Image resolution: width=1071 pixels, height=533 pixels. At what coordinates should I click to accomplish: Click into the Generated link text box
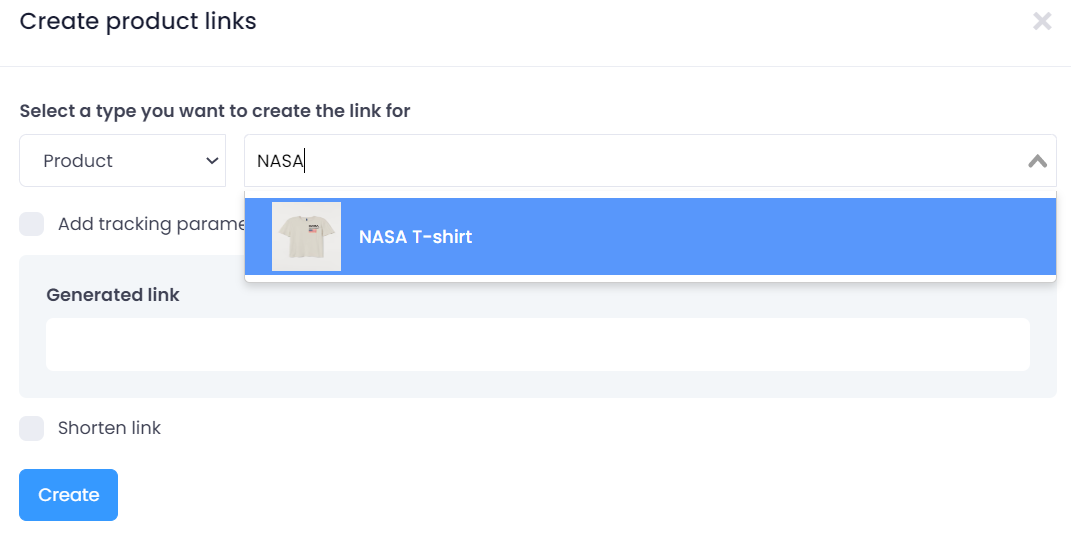coord(537,345)
